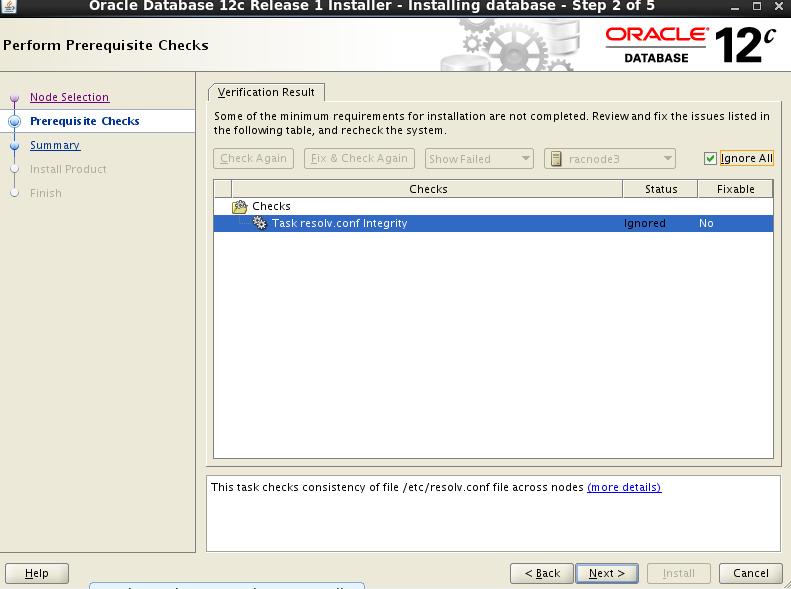Screen dimensions: 791x589
Task: Minimize the installer window
Action: [734, 7]
